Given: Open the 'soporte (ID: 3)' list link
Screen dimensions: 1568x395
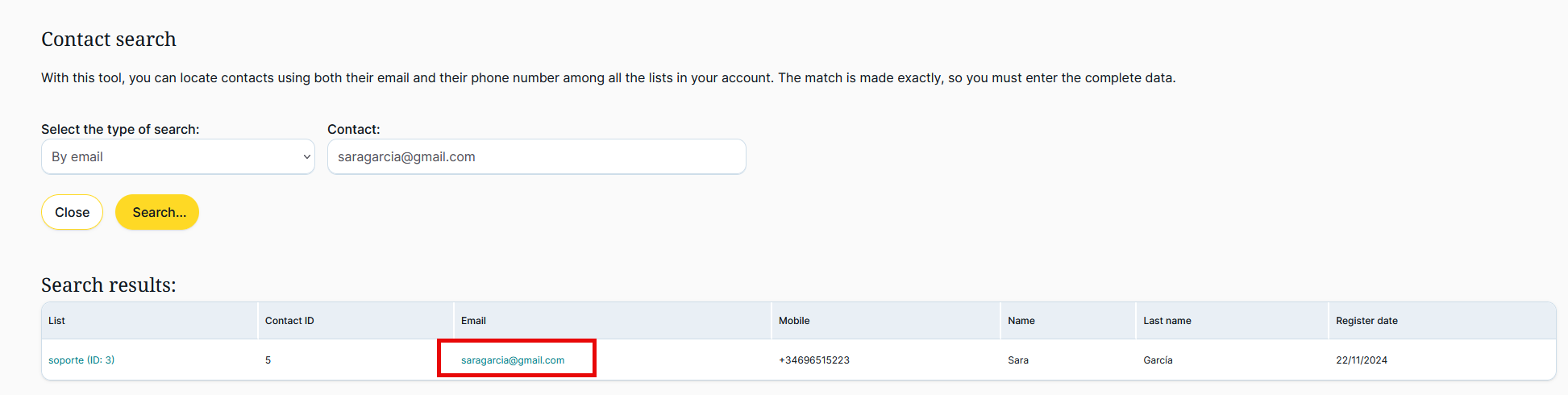Looking at the screenshot, I should coord(81,360).
